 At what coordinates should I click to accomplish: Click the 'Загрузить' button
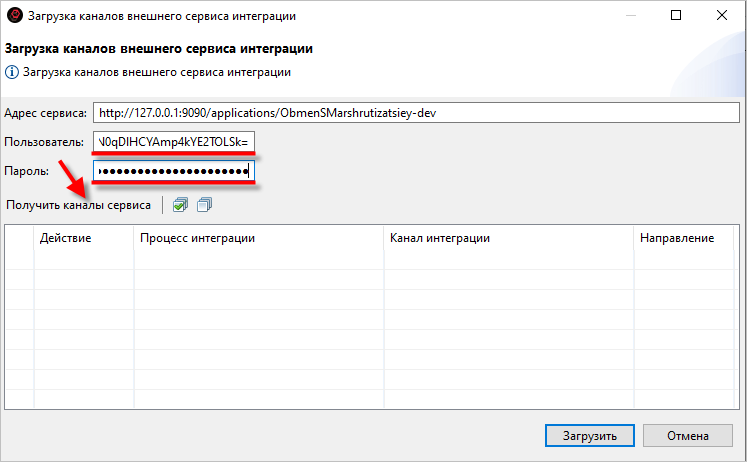point(588,436)
